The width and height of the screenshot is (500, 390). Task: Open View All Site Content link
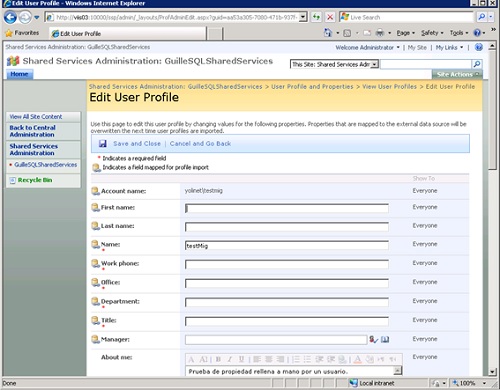tap(36, 117)
